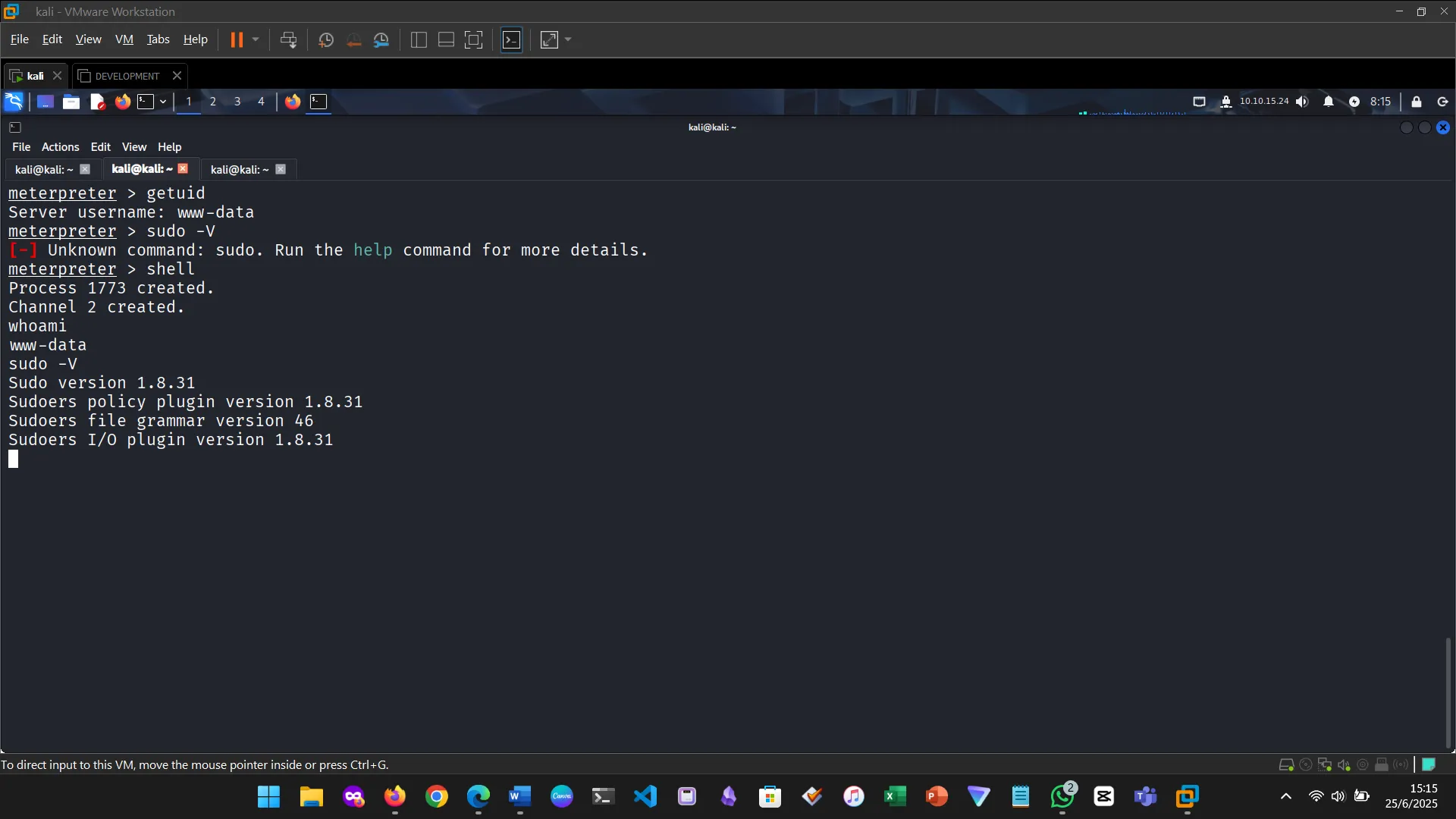This screenshot has height=819, width=1456.
Task: Take a VM snapshot via the clock-plus icon
Action: coord(326,40)
